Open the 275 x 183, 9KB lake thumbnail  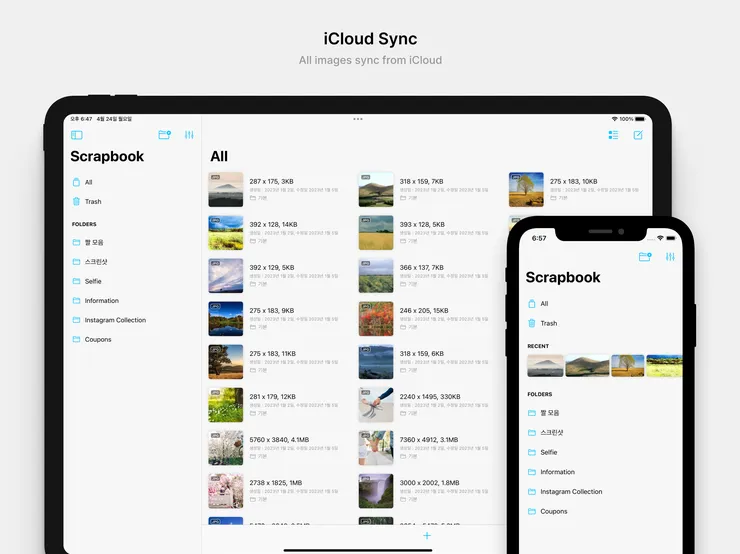coord(226,319)
